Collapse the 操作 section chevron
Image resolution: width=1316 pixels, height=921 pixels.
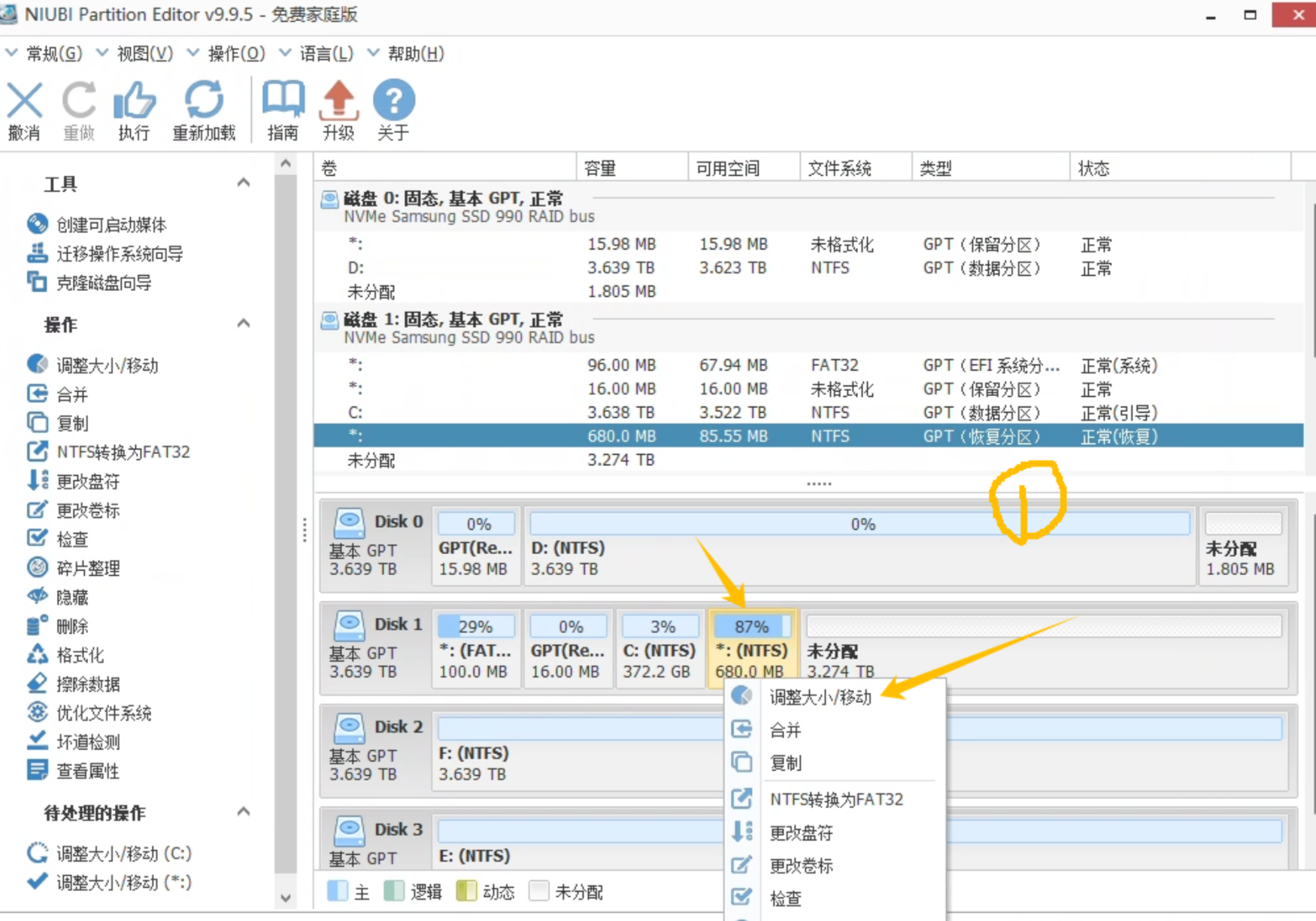[x=244, y=323]
